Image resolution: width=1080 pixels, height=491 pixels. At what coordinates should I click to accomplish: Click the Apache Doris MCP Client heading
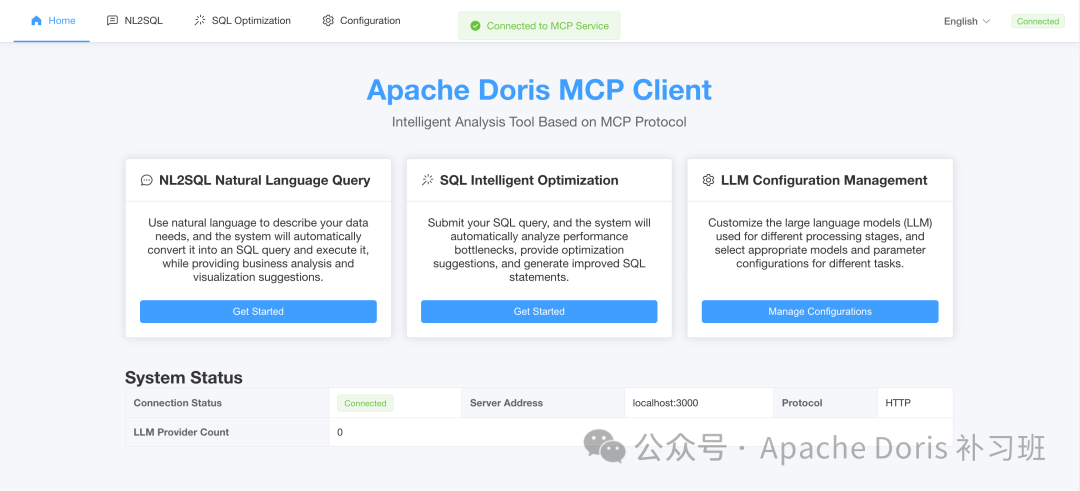[x=539, y=90]
